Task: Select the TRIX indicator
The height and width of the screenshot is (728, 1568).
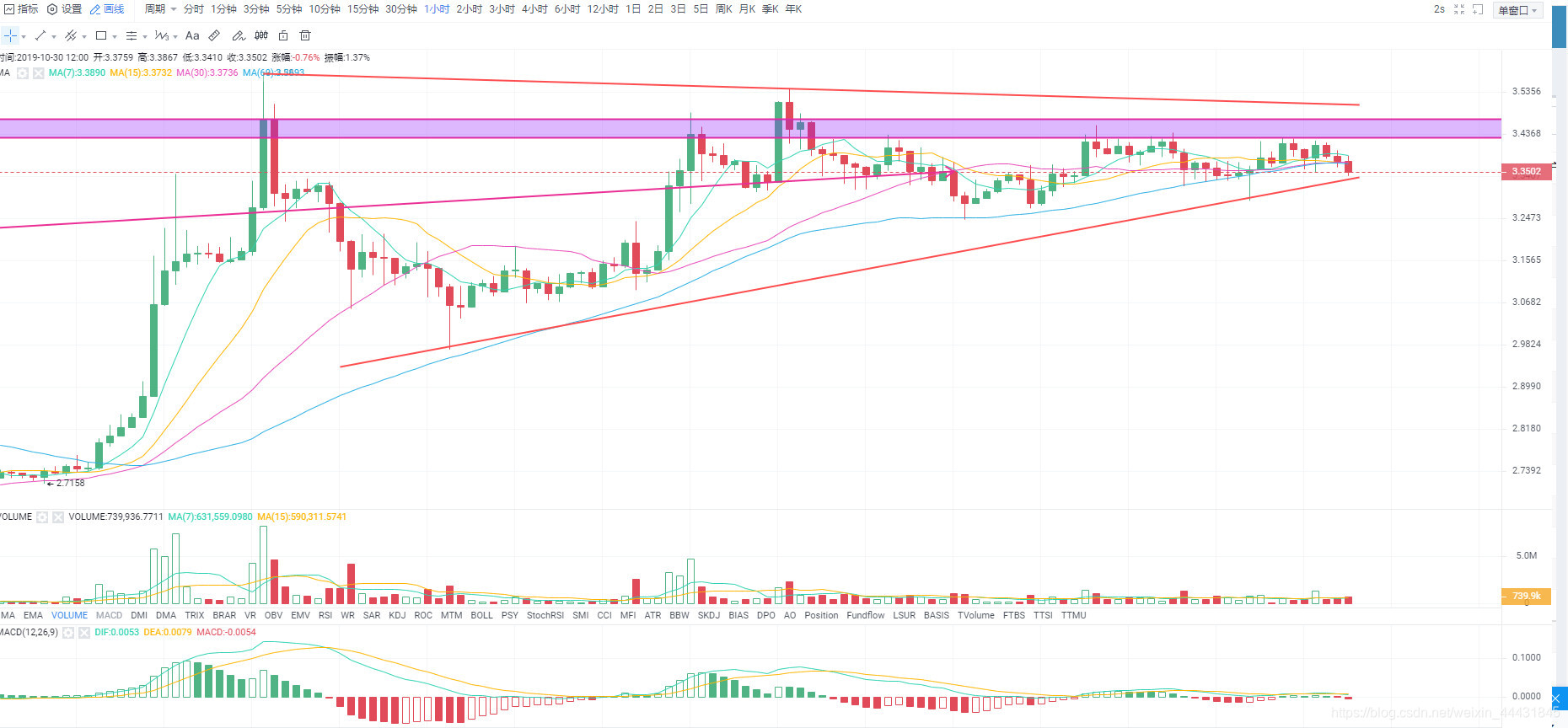Action: [195, 616]
